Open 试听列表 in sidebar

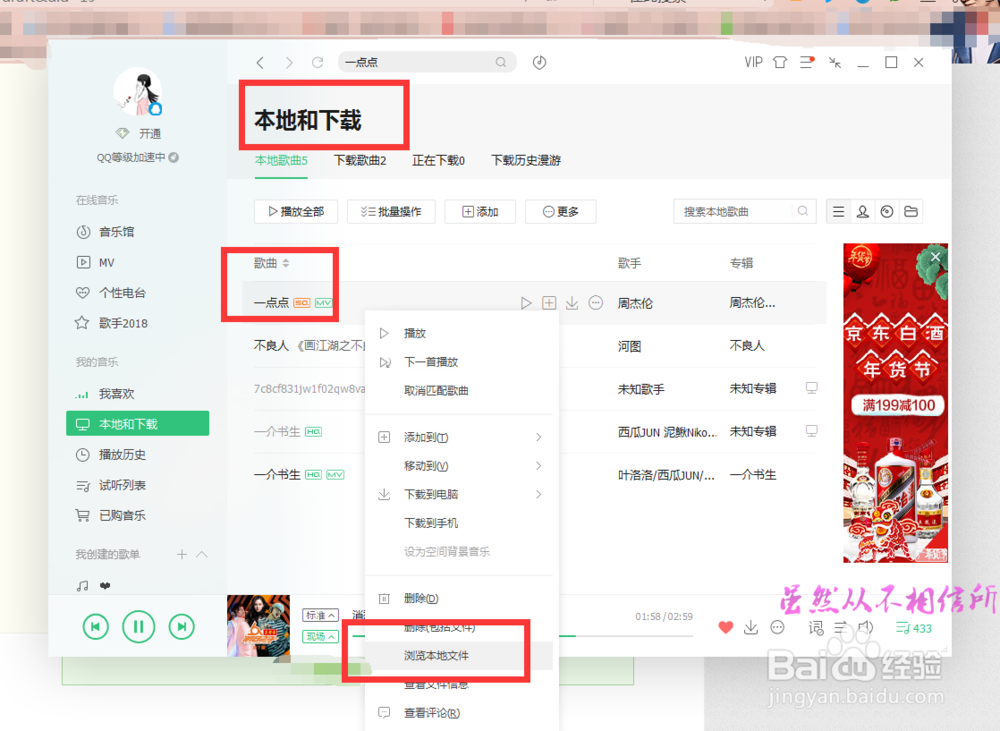[122, 485]
